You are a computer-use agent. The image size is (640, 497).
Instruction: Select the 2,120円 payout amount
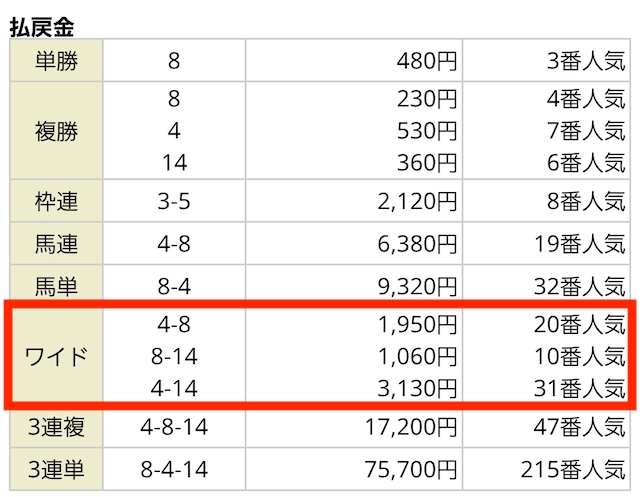click(x=417, y=202)
